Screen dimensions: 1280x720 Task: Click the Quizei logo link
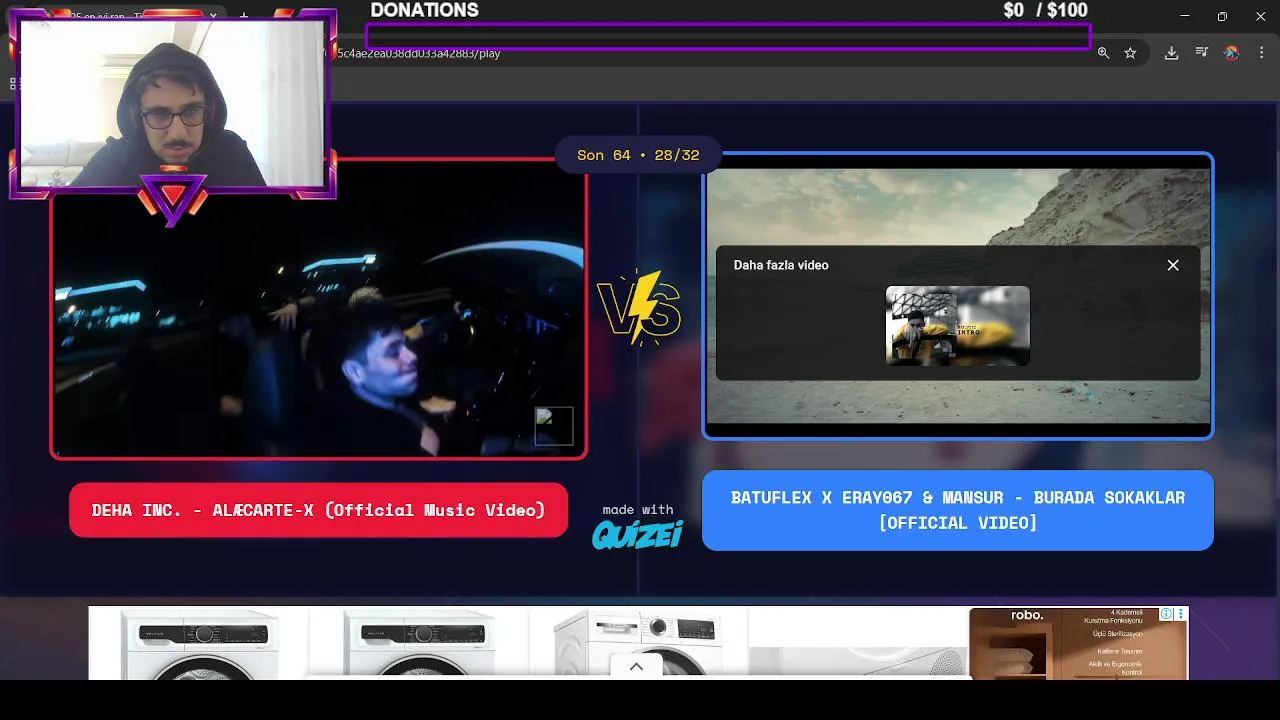[637, 535]
